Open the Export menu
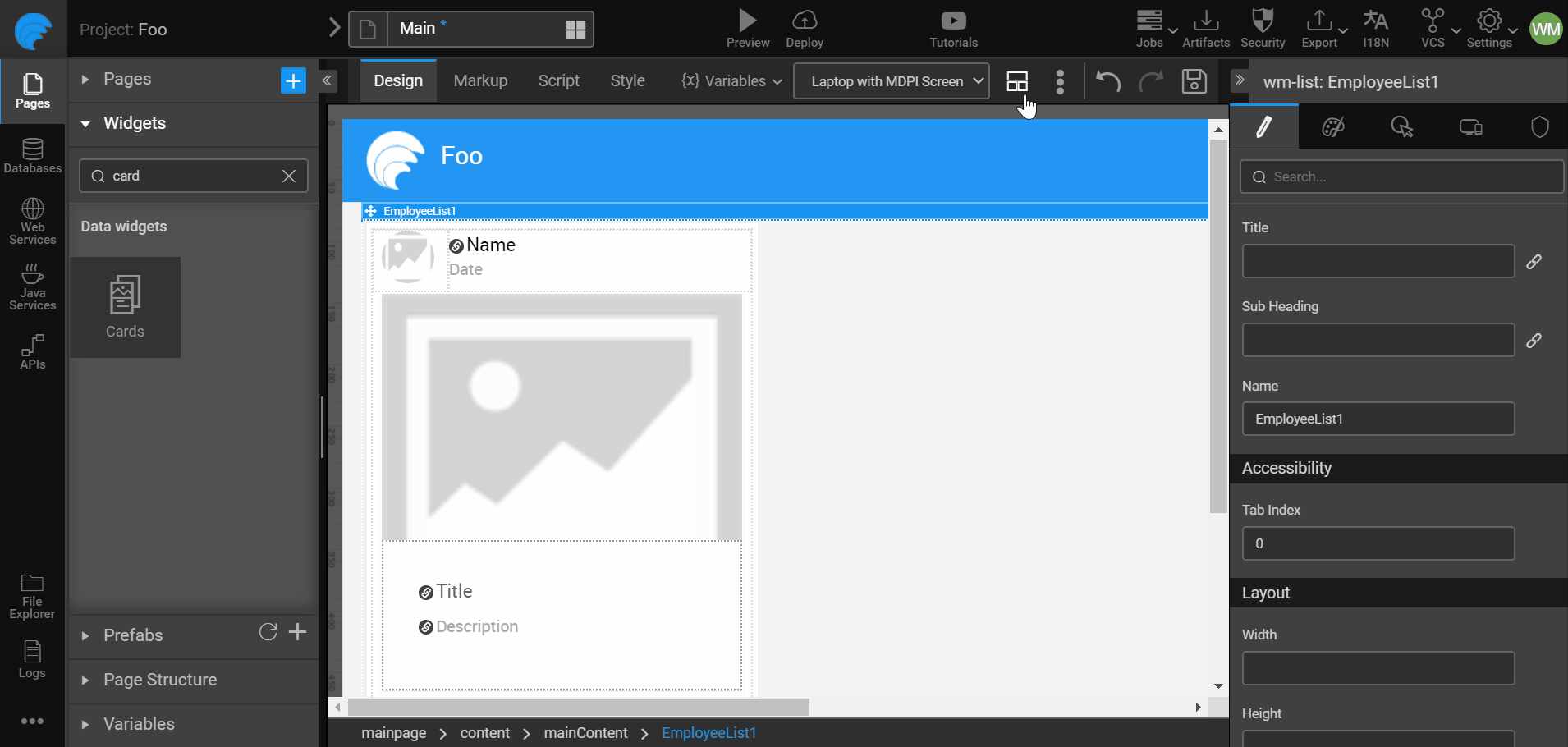The height and width of the screenshot is (747, 1568). pos(1318,29)
